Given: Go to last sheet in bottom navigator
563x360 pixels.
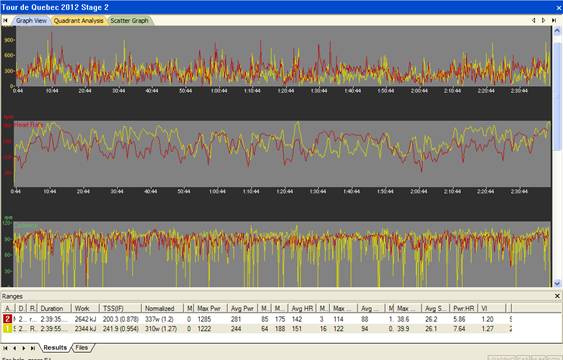Looking at the screenshot, I should coord(33,348).
